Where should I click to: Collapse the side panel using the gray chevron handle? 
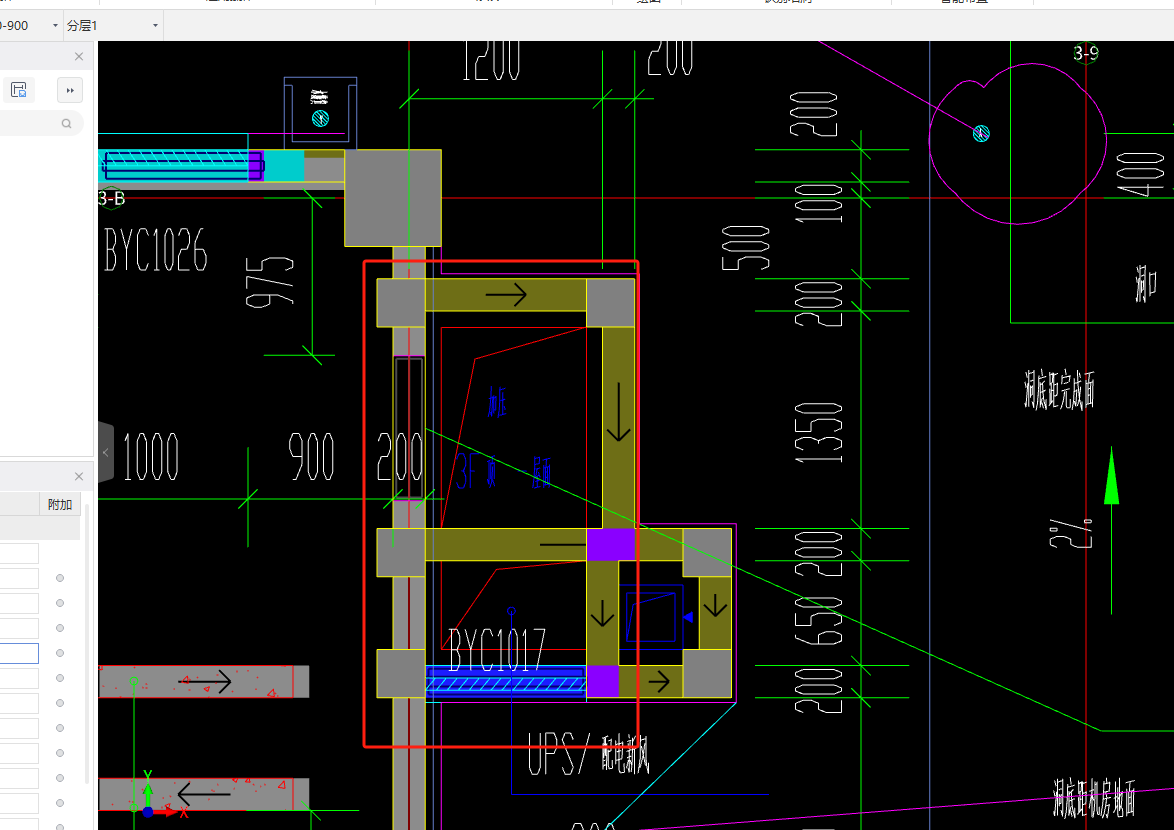point(106,452)
